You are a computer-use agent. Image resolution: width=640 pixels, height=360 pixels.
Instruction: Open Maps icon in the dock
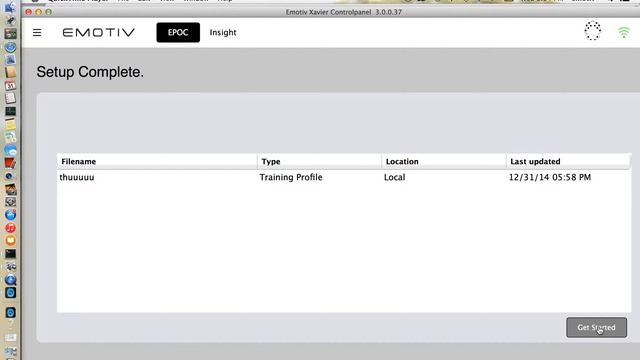11,138
